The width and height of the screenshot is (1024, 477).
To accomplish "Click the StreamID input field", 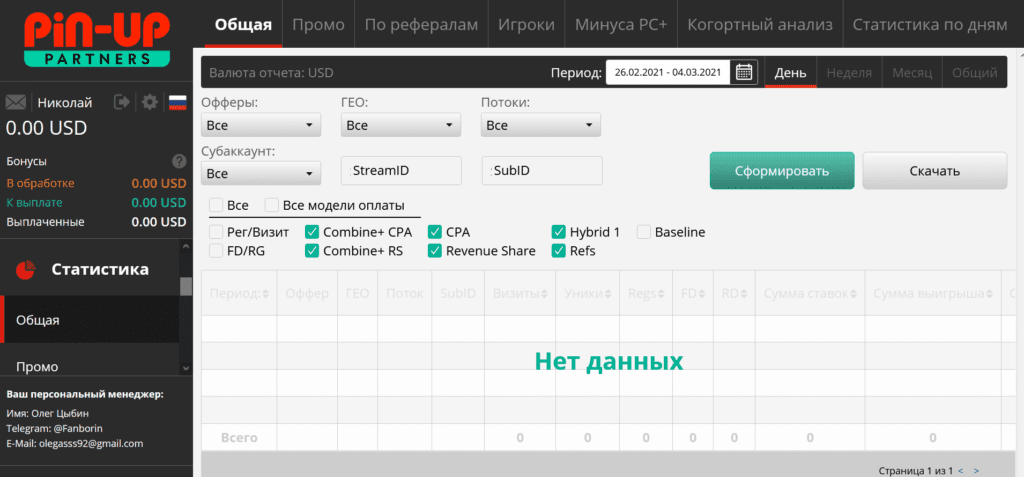I will tap(401, 171).
